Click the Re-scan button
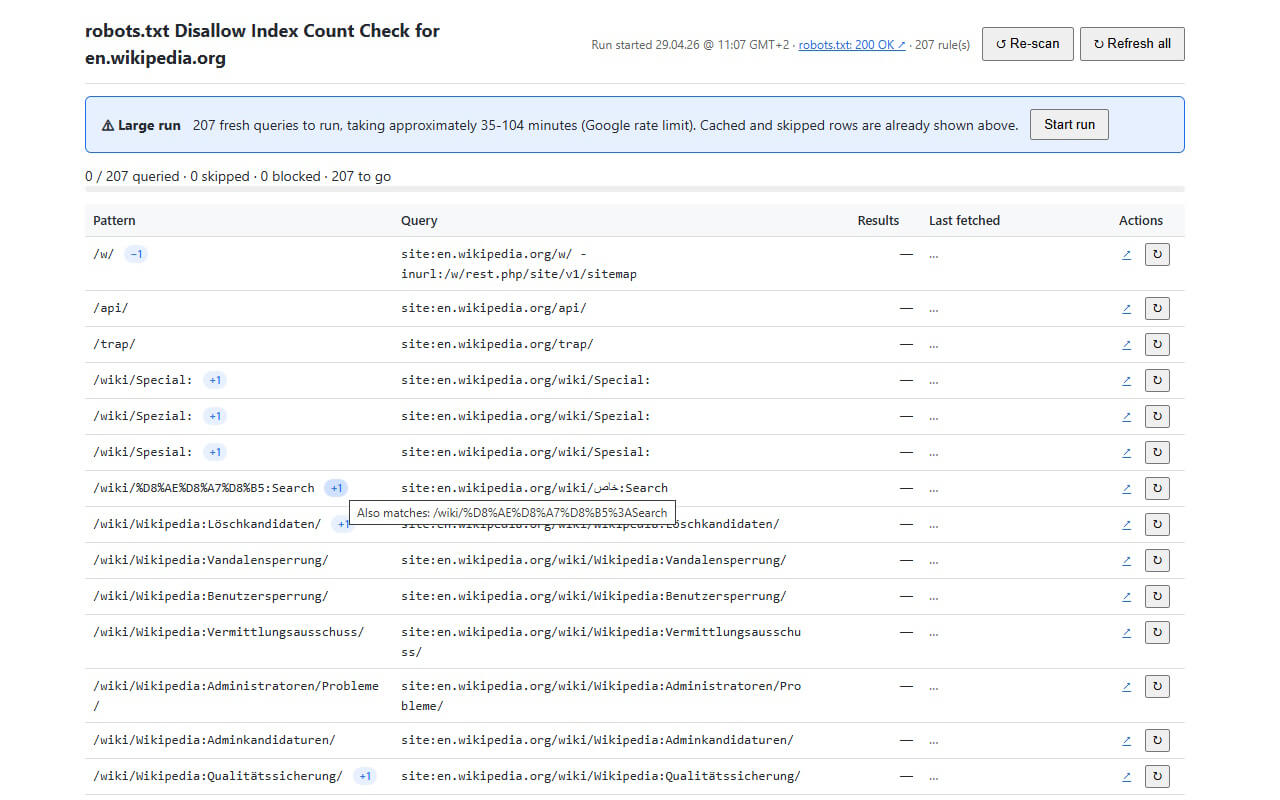Viewport: 1280px width, 800px height. coord(1028,44)
